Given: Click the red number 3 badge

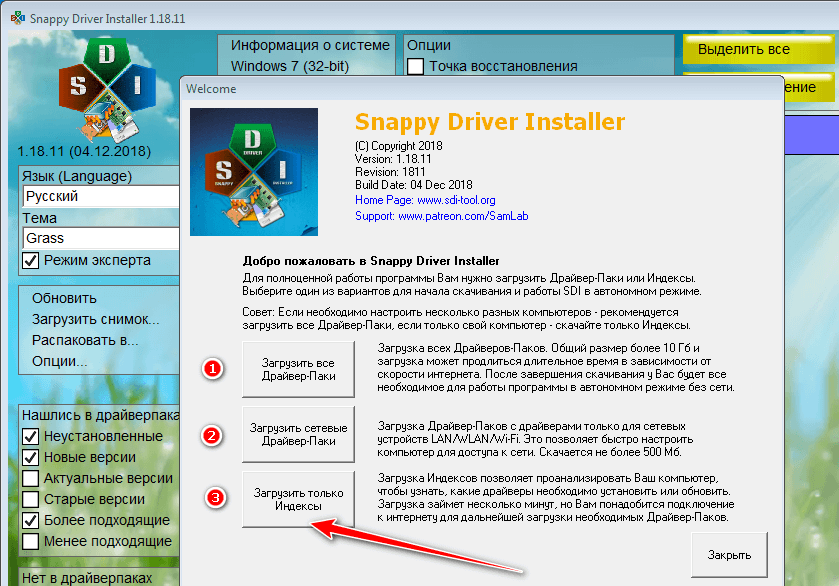Looking at the screenshot, I should pyautogui.click(x=215, y=498).
